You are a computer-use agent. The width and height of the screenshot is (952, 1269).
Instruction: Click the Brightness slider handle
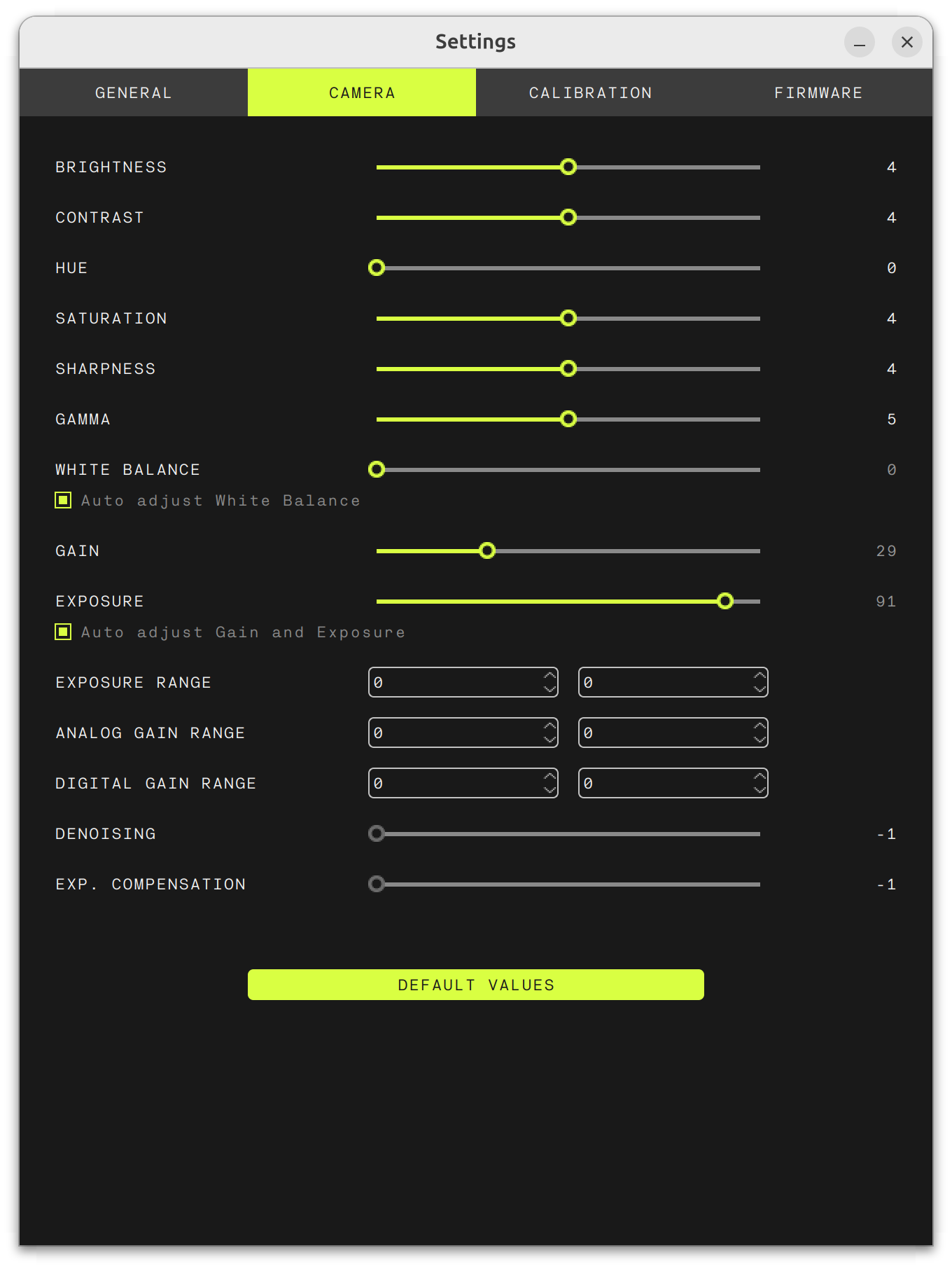pyautogui.click(x=568, y=167)
